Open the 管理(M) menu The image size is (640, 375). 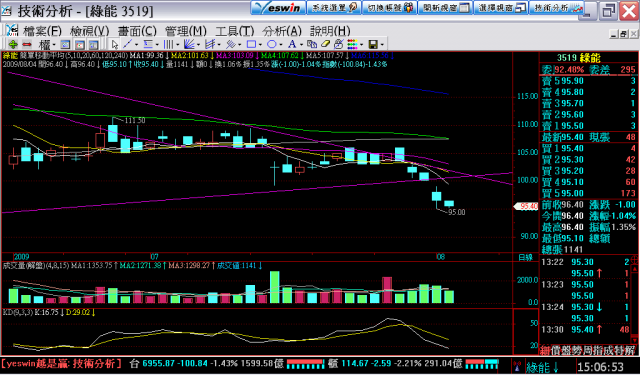pos(186,31)
